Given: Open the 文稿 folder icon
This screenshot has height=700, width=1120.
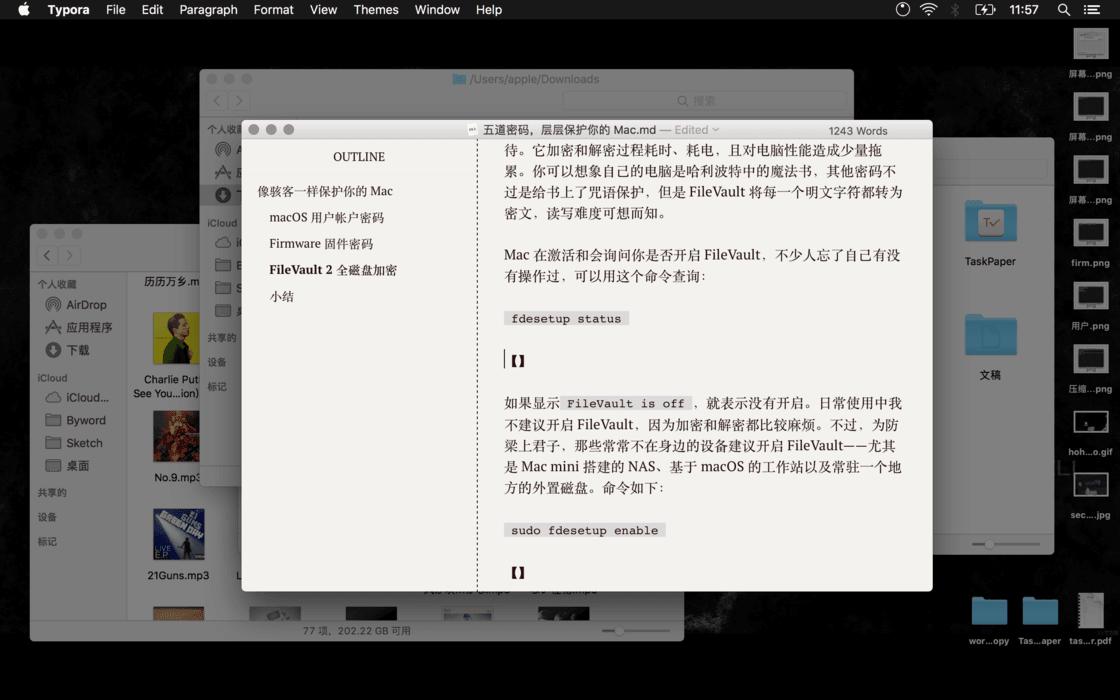Looking at the screenshot, I should pyautogui.click(x=990, y=334).
